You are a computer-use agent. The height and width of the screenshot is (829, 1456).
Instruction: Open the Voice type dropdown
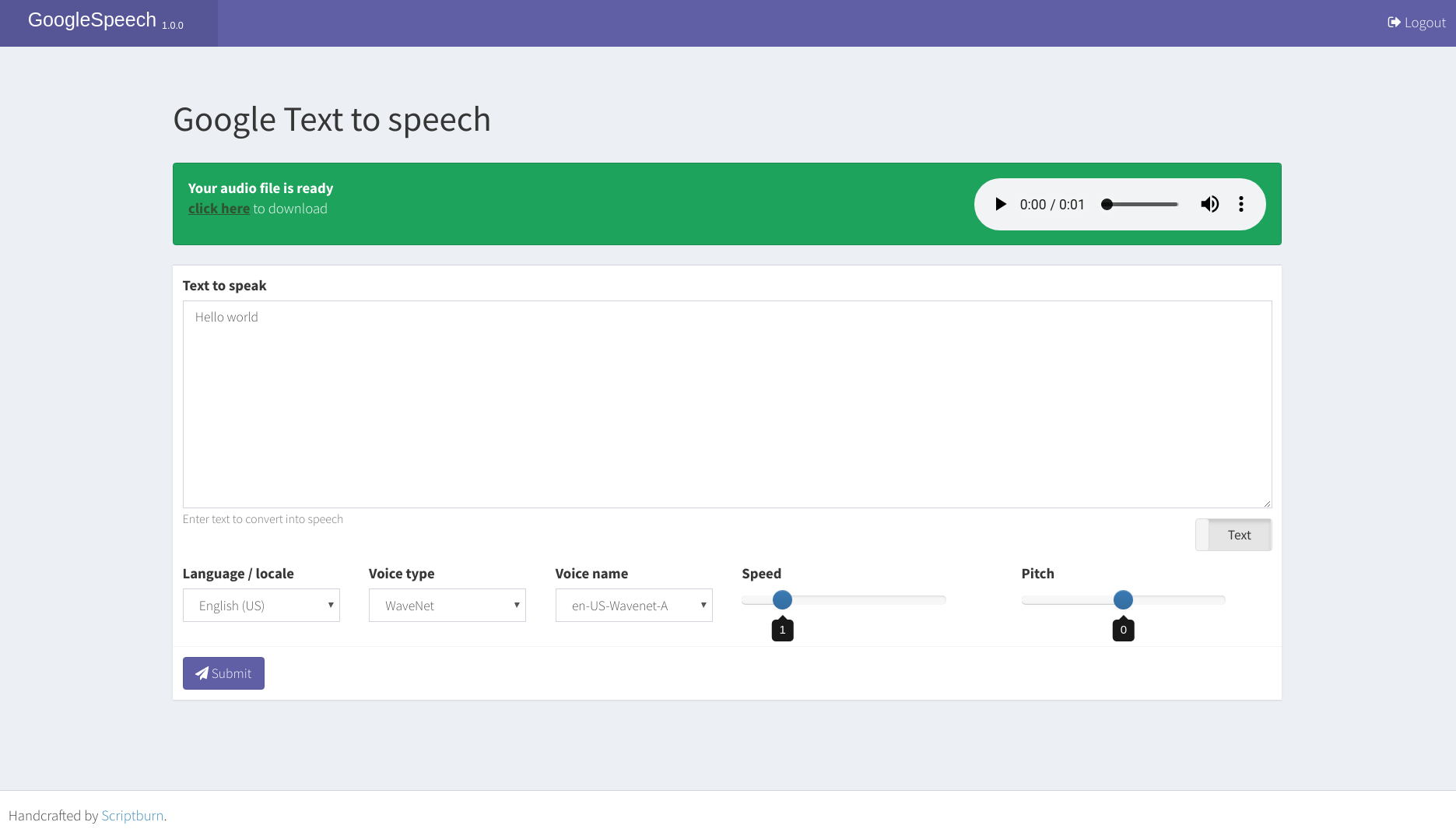(447, 606)
